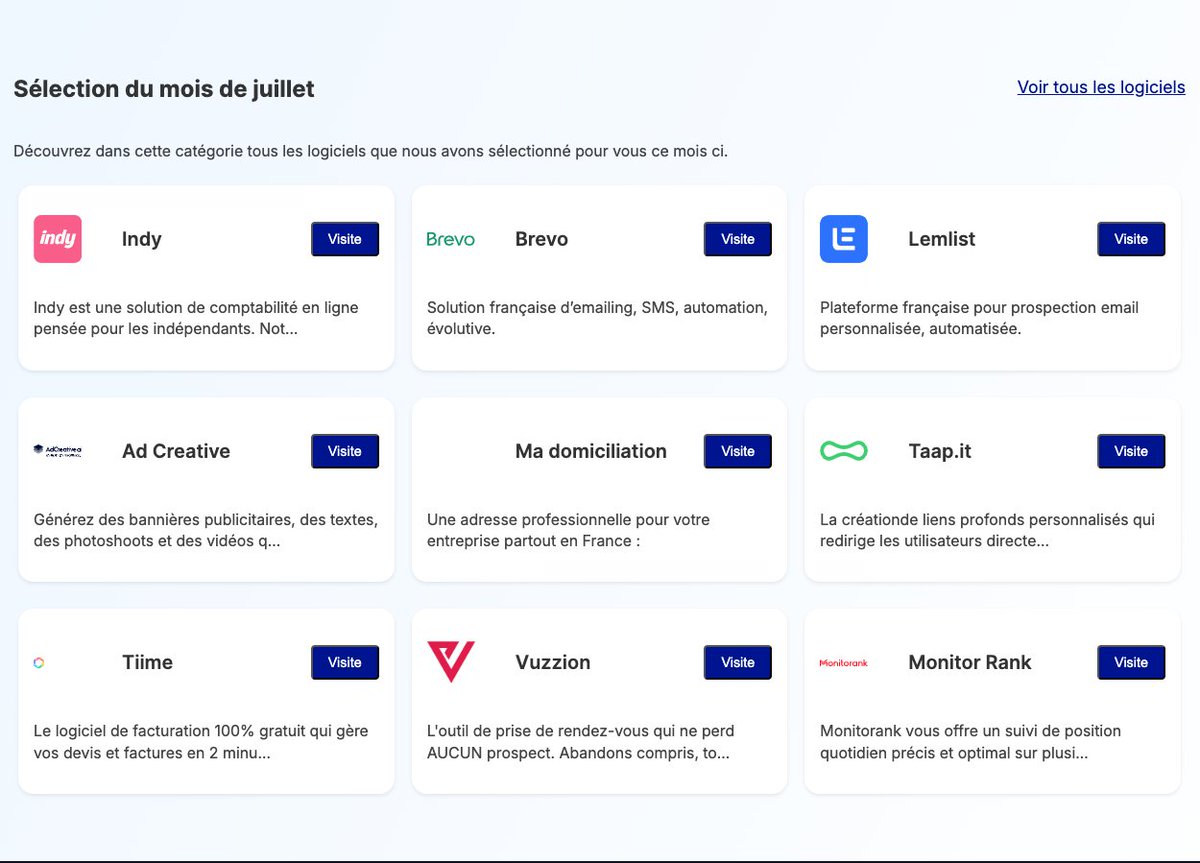Visit the Ad Creative page

[x=345, y=451]
